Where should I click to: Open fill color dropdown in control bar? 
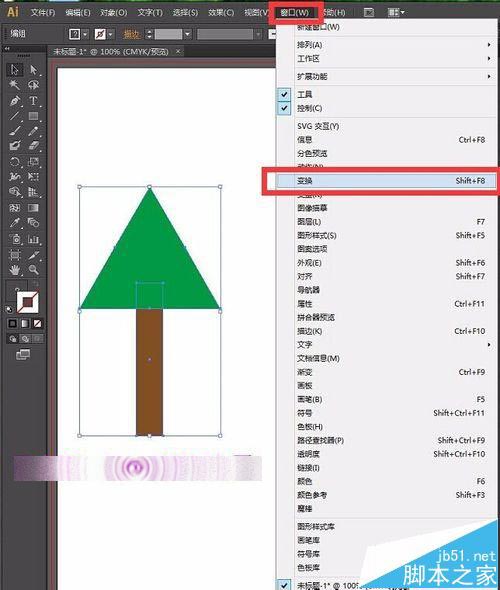(85, 34)
